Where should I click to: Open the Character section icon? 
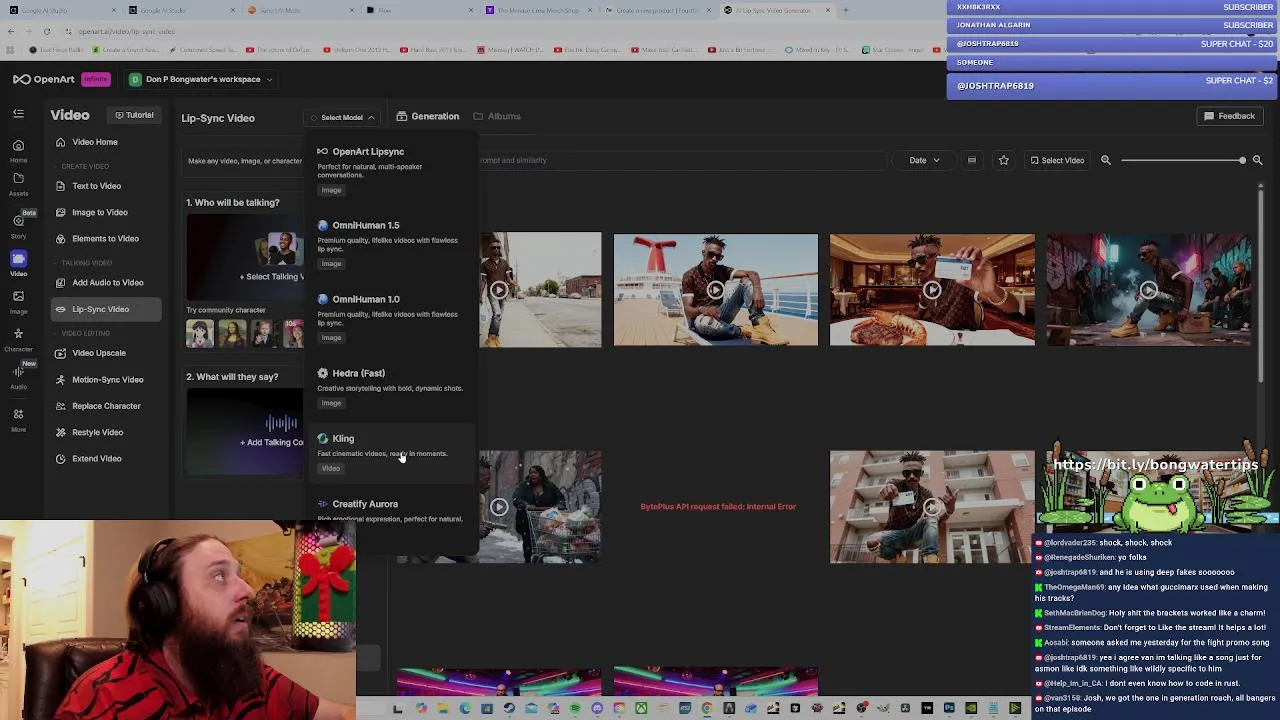pyautogui.click(x=18, y=339)
